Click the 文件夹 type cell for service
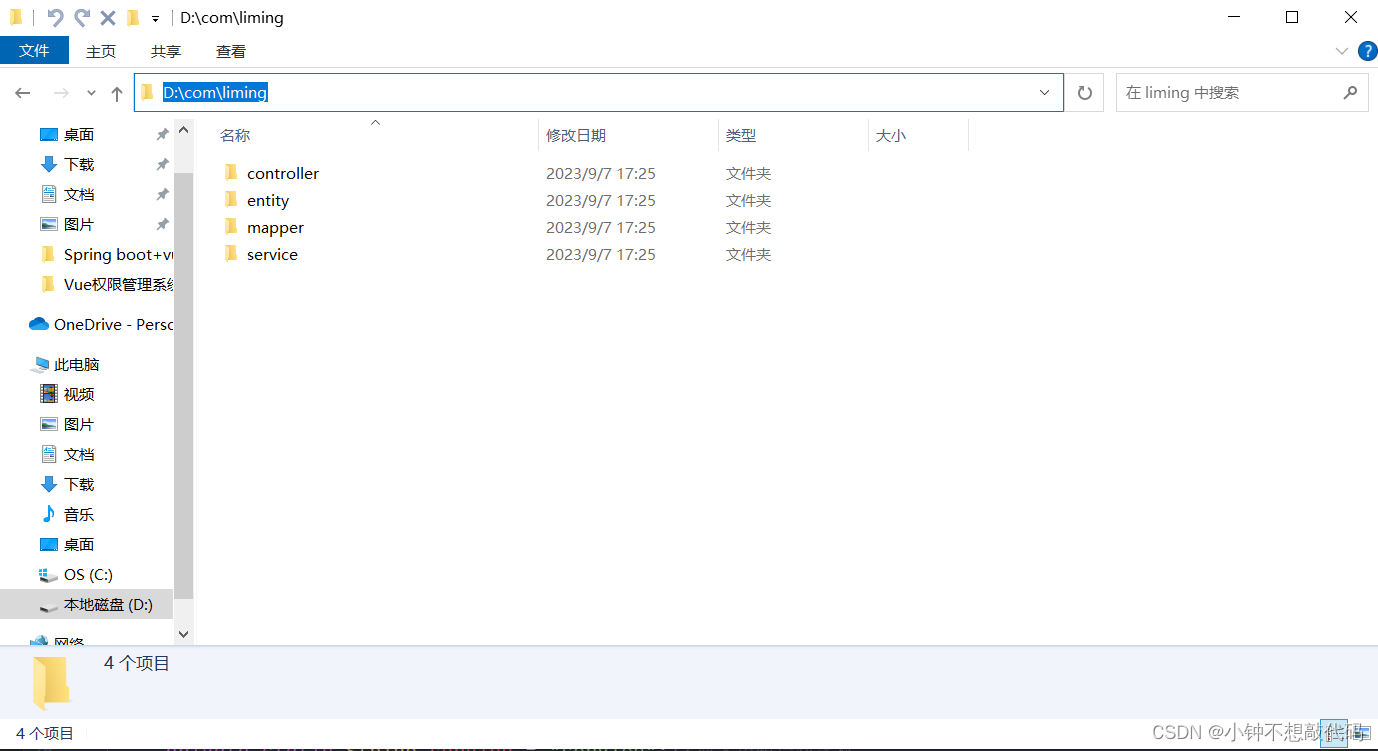This screenshot has height=751, width=1378. tap(749, 254)
